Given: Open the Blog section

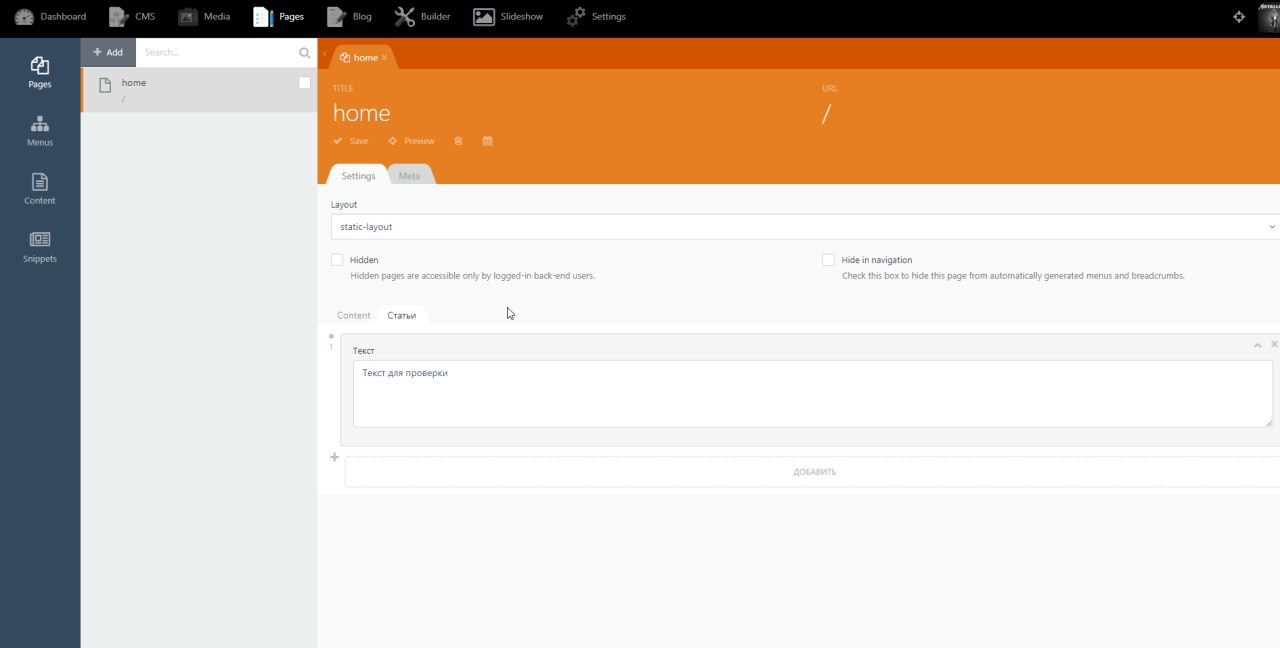Looking at the screenshot, I should click(x=350, y=17).
